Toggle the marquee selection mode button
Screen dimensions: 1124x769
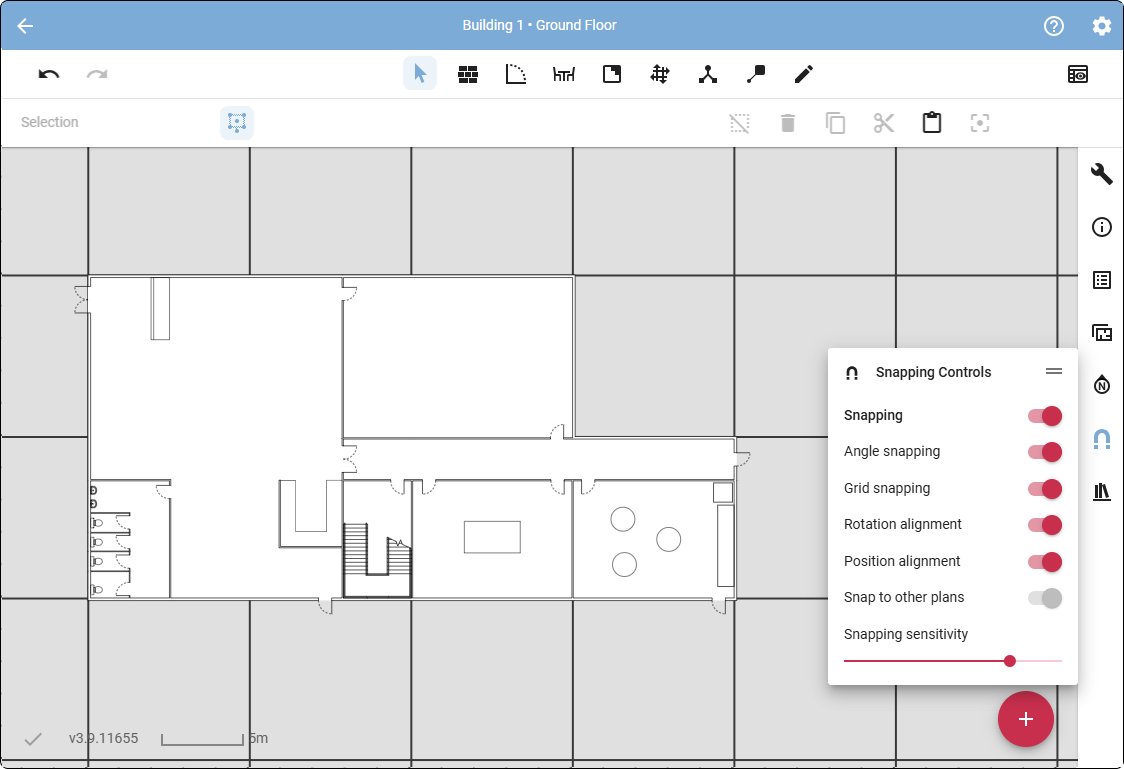coord(237,123)
